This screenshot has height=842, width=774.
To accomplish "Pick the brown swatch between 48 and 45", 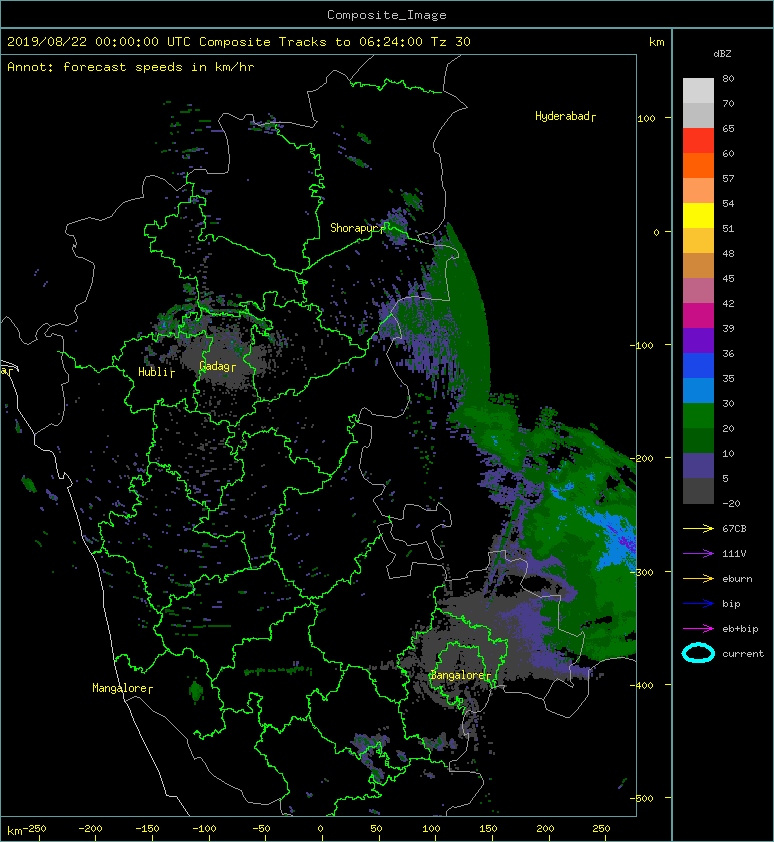I will (698, 266).
